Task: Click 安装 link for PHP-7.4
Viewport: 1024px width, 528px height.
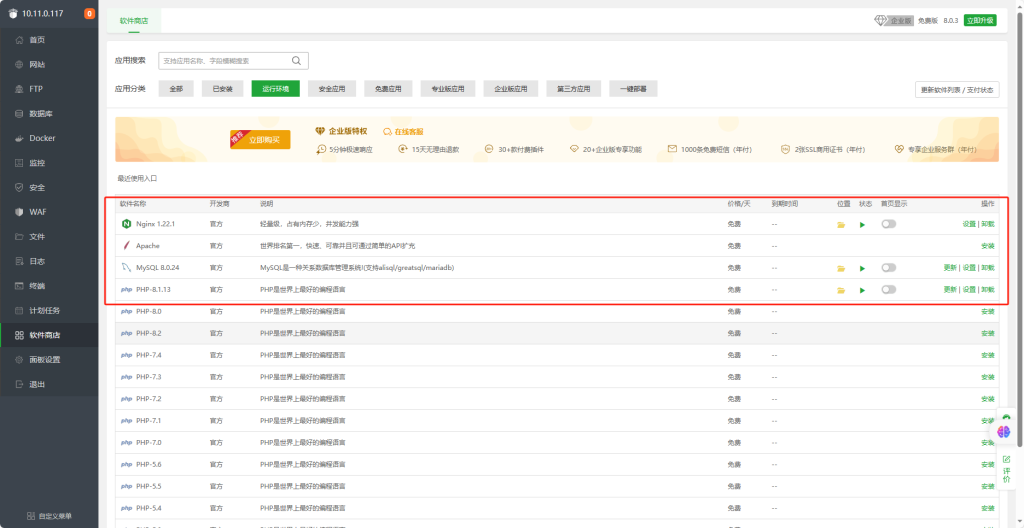Action: pos(988,355)
